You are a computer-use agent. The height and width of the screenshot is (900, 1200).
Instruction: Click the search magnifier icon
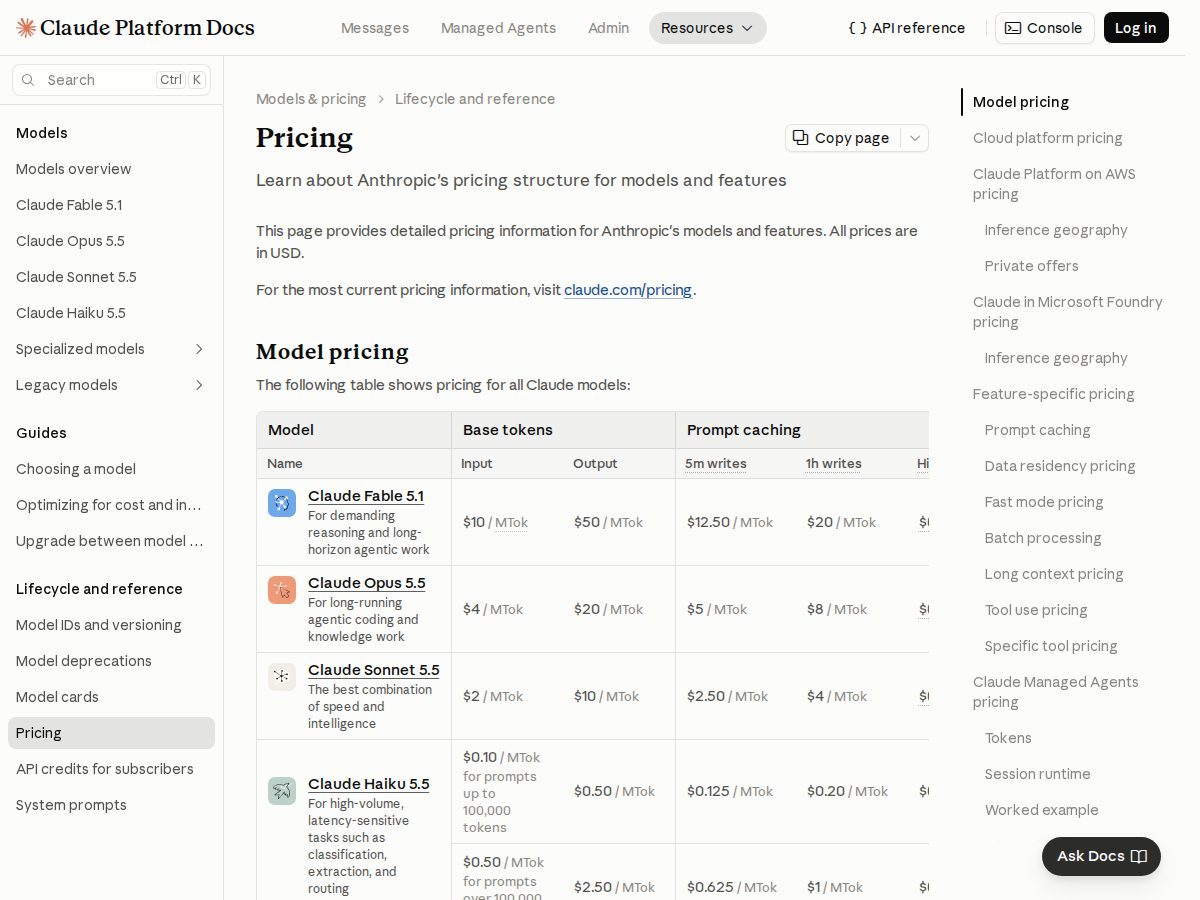pyautogui.click(x=28, y=80)
